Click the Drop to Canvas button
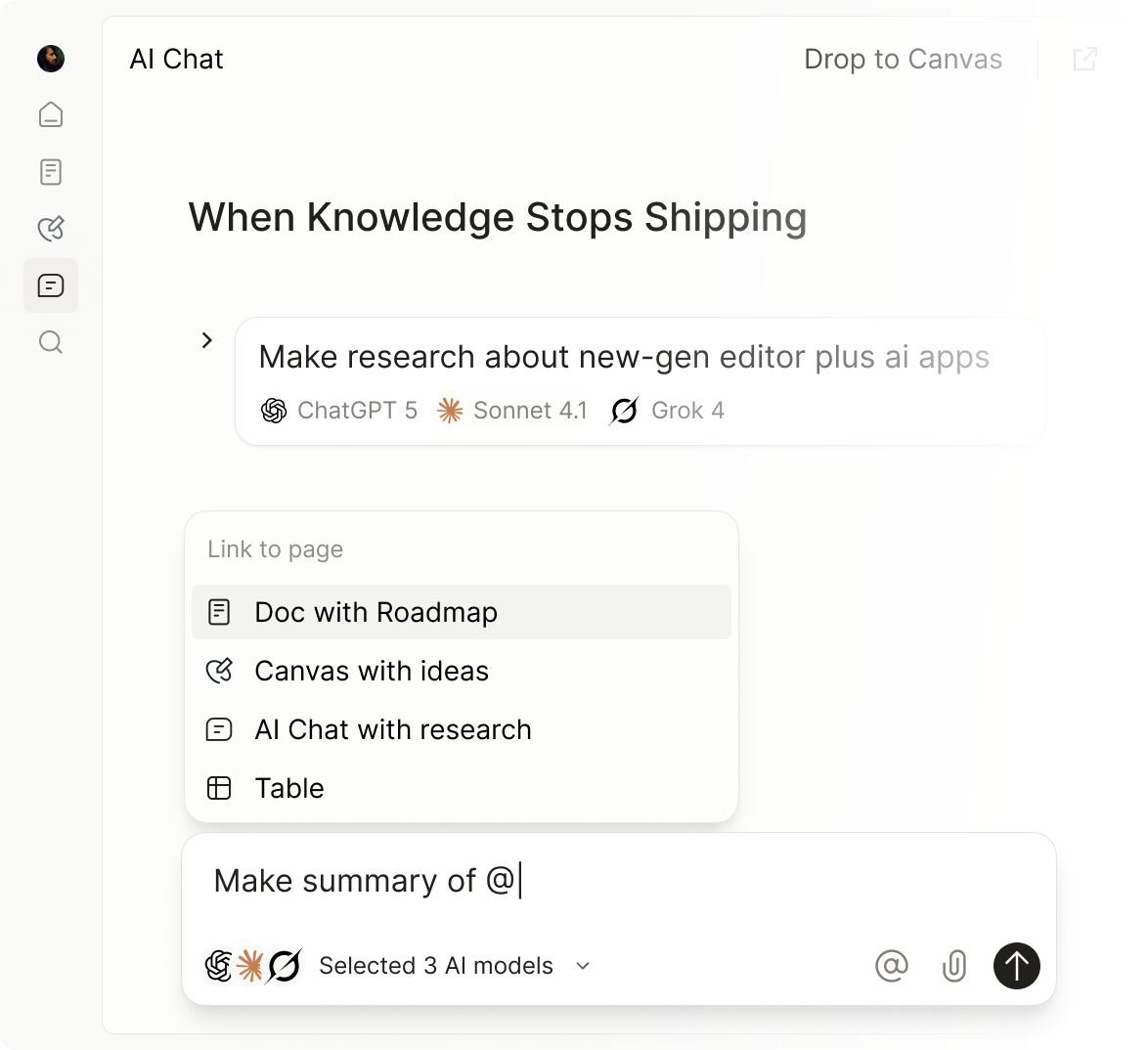This screenshot has height=1050, width=1148. [903, 60]
